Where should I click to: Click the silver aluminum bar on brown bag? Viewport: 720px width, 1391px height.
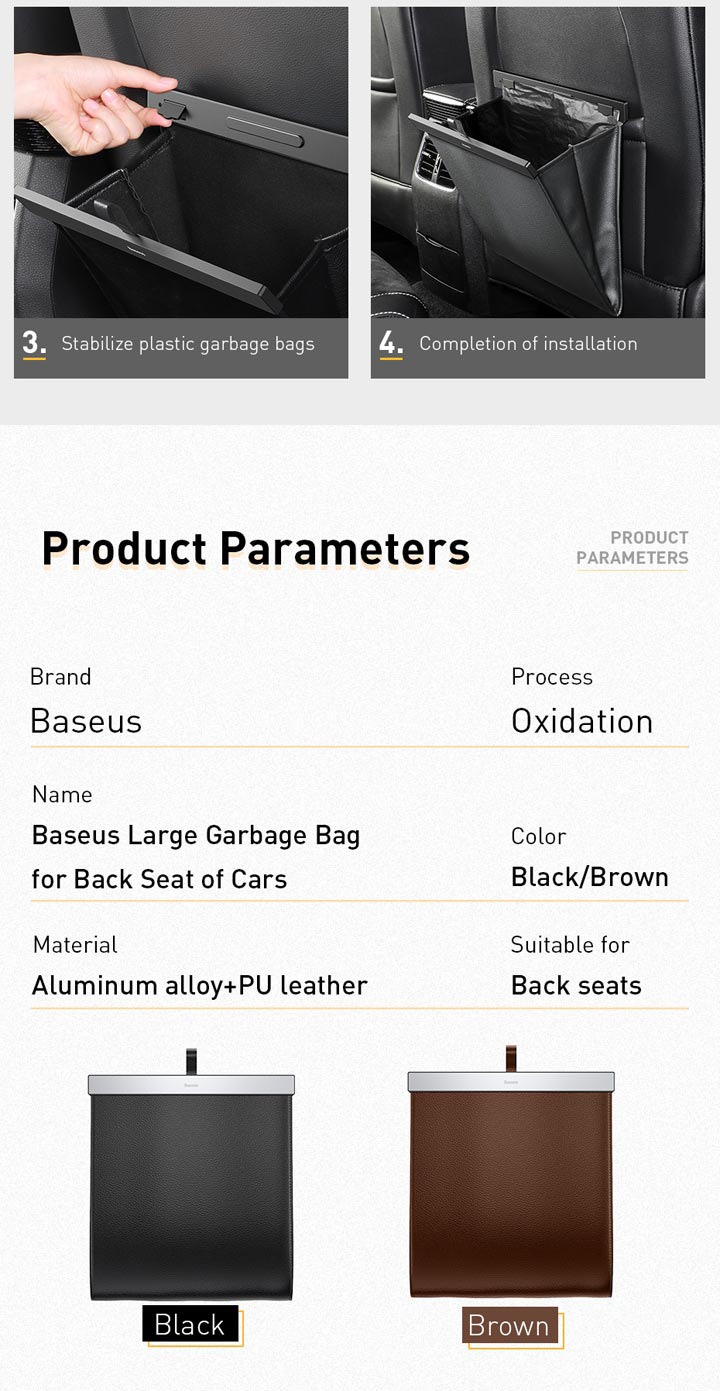(511, 1082)
